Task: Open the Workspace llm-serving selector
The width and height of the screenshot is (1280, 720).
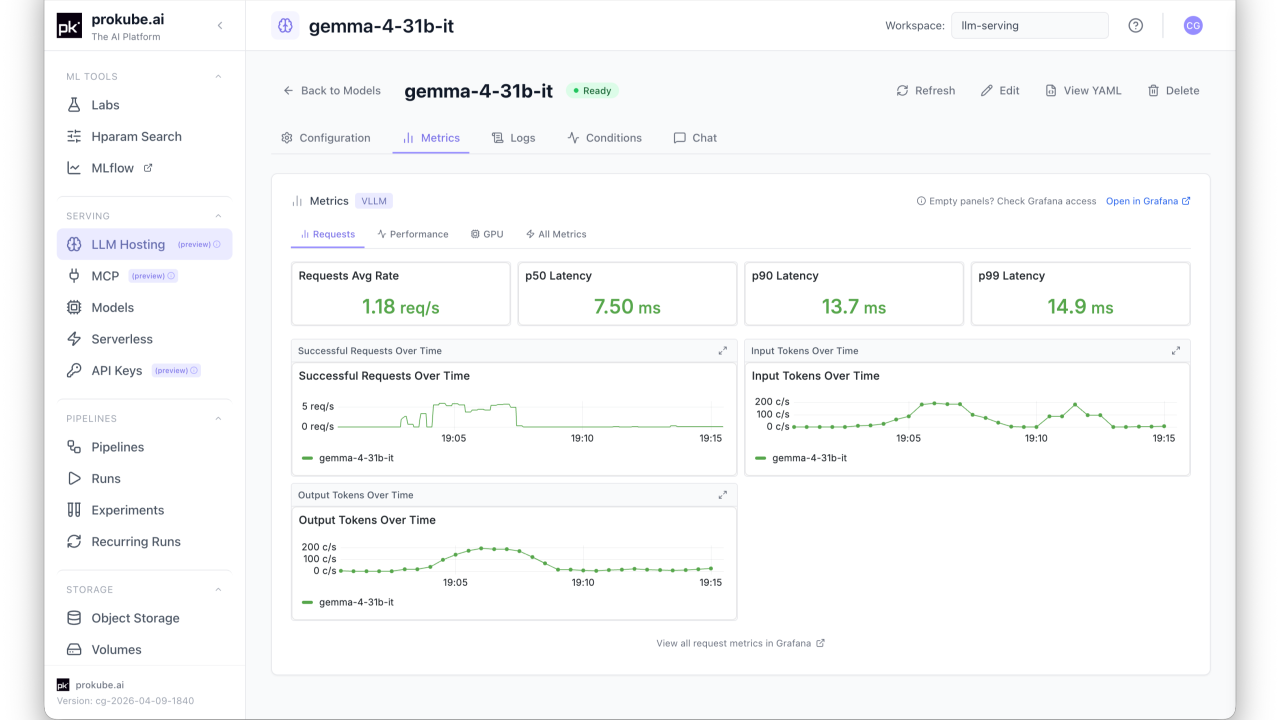Action: [x=1030, y=26]
